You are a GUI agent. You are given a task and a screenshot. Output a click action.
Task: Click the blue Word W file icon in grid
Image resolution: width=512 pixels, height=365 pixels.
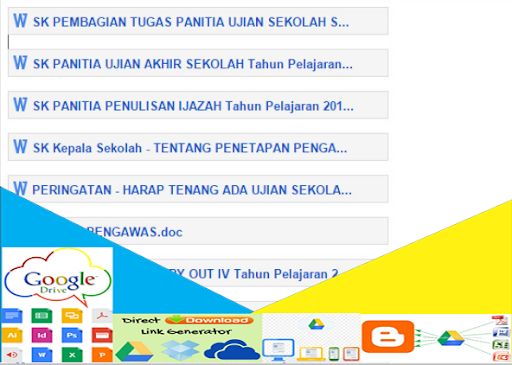[x=42, y=355]
